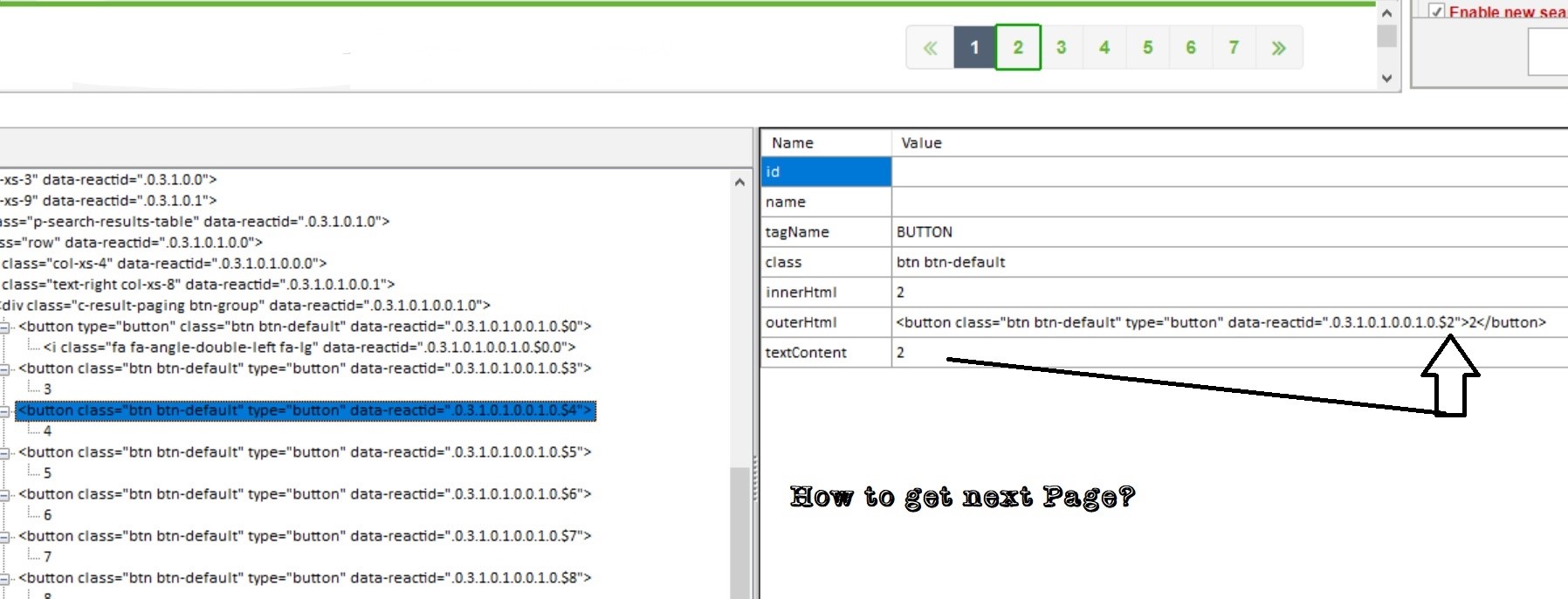Click the HTML tree vertical scrollbar thumb
This screenshot has height=599, width=1568.
[739, 533]
